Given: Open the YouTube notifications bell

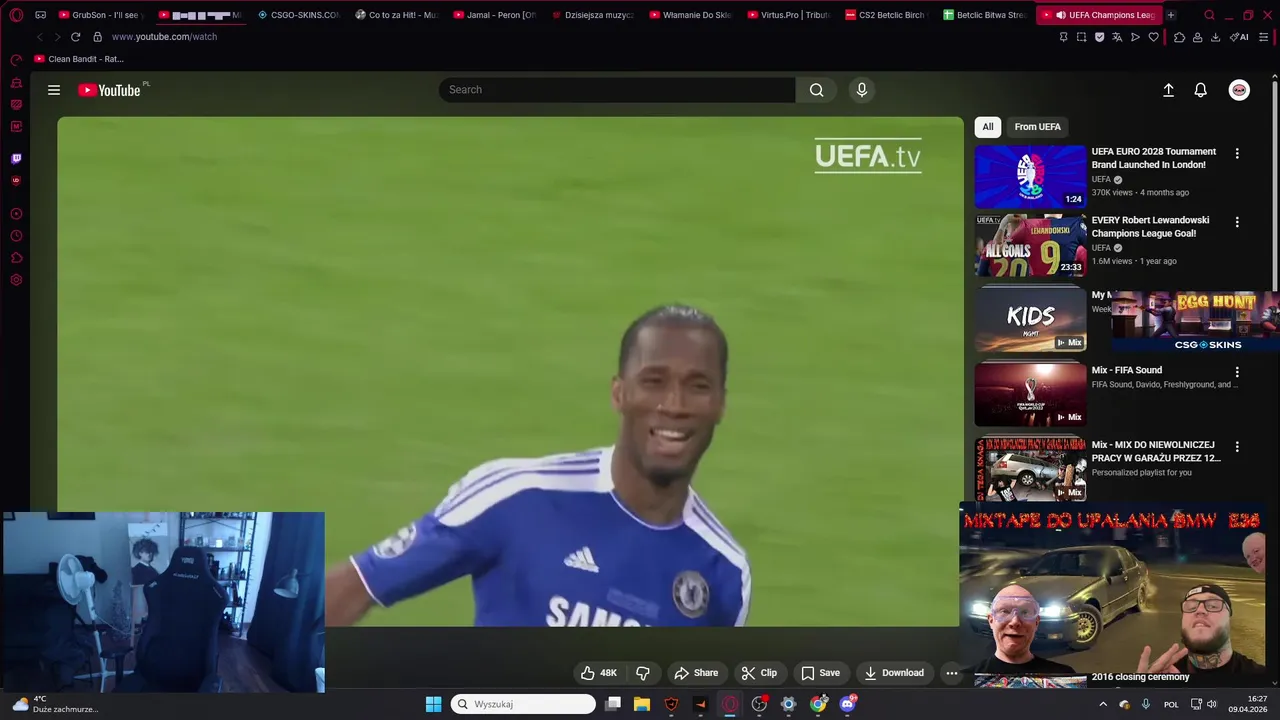Looking at the screenshot, I should (1201, 90).
